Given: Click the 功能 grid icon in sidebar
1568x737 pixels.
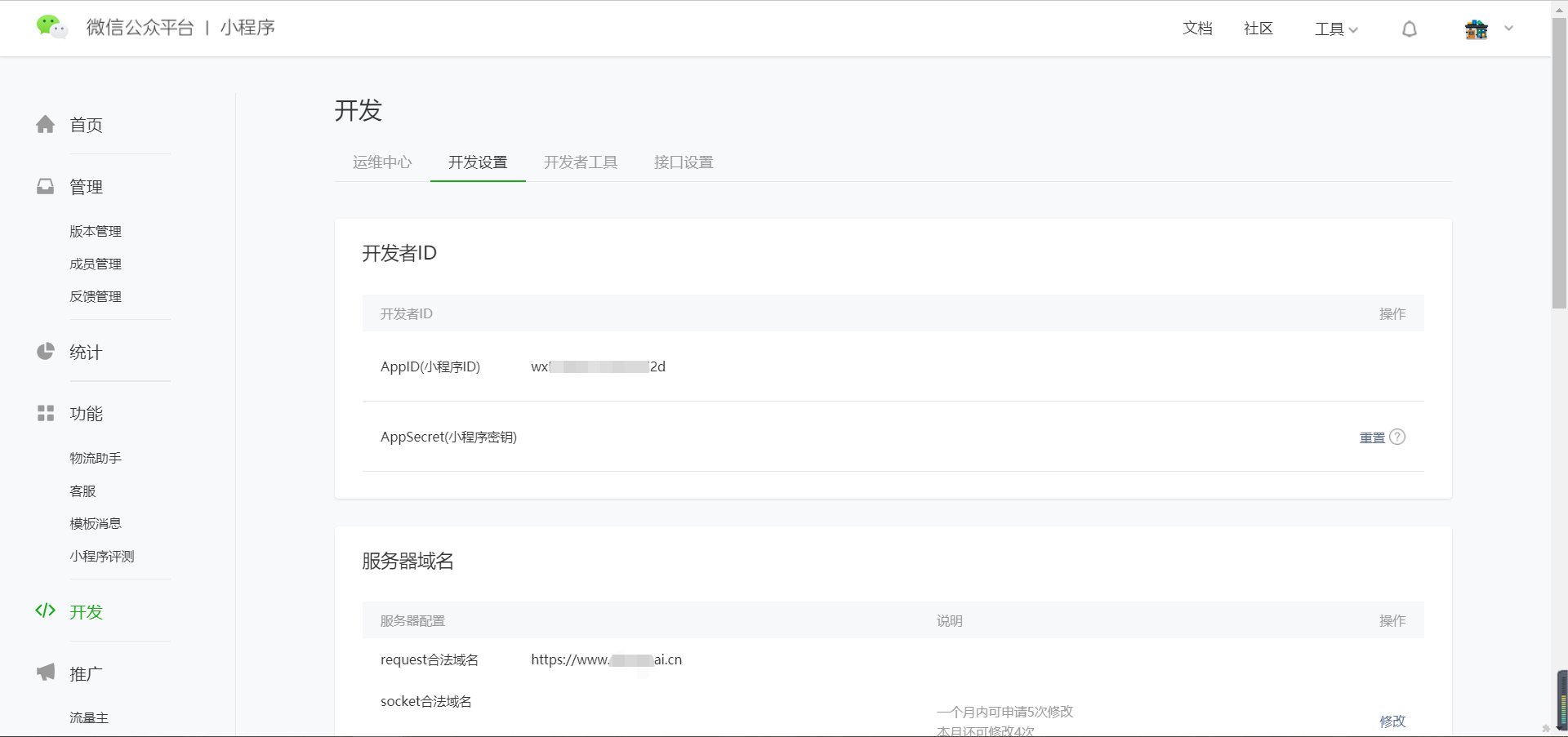Looking at the screenshot, I should (46, 413).
